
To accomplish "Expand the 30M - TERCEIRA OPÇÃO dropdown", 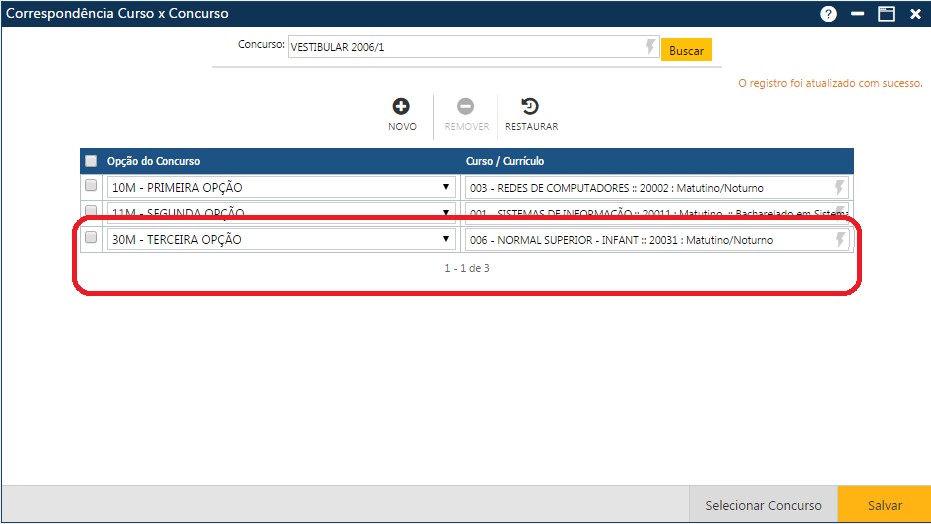I will point(446,239).
